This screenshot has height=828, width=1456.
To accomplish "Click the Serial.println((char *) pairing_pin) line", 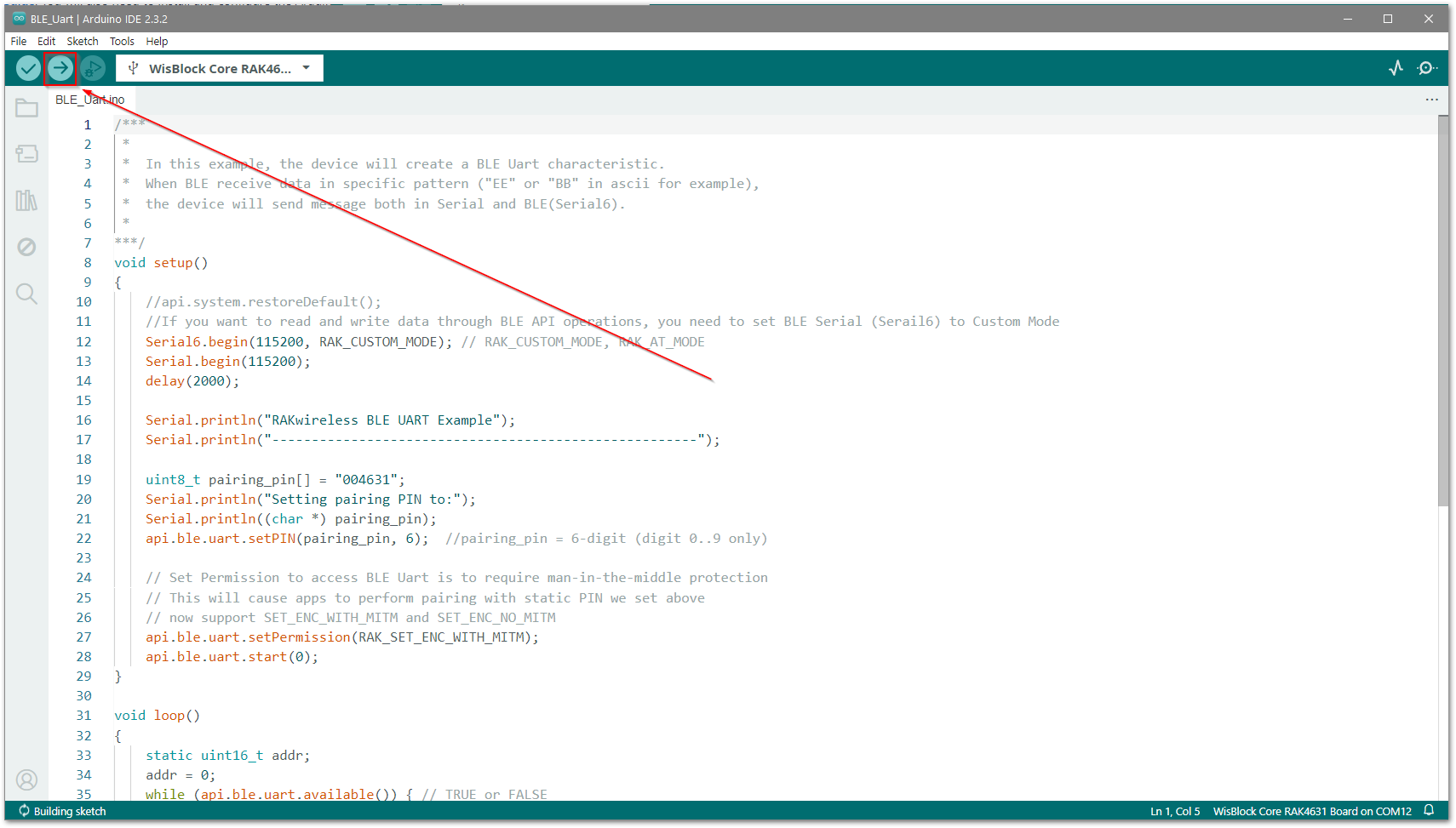I will point(291,519).
